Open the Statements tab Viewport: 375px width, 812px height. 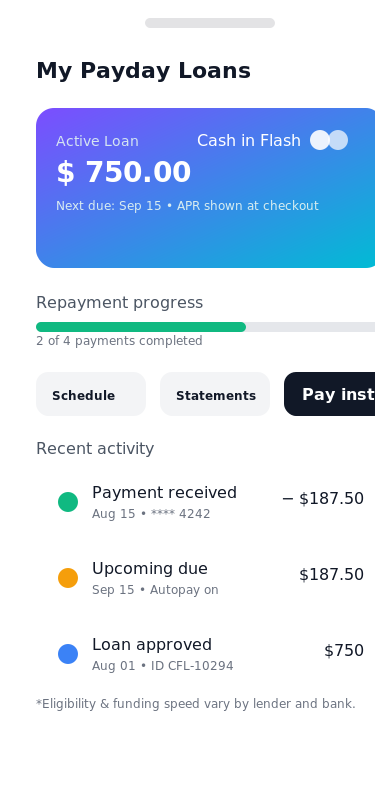215,394
